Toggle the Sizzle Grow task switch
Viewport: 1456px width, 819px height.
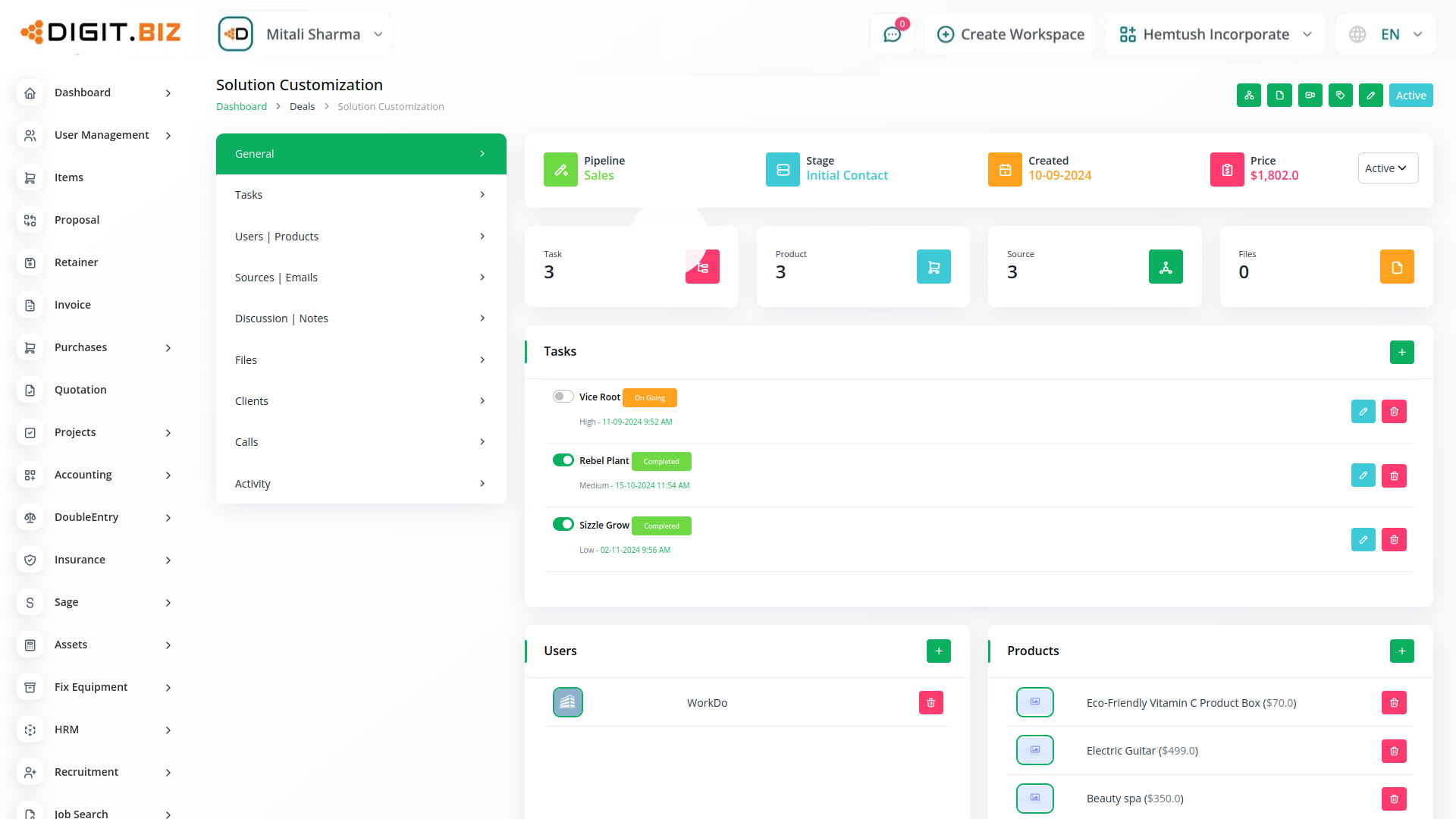pyautogui.click(x=563, y=525)
